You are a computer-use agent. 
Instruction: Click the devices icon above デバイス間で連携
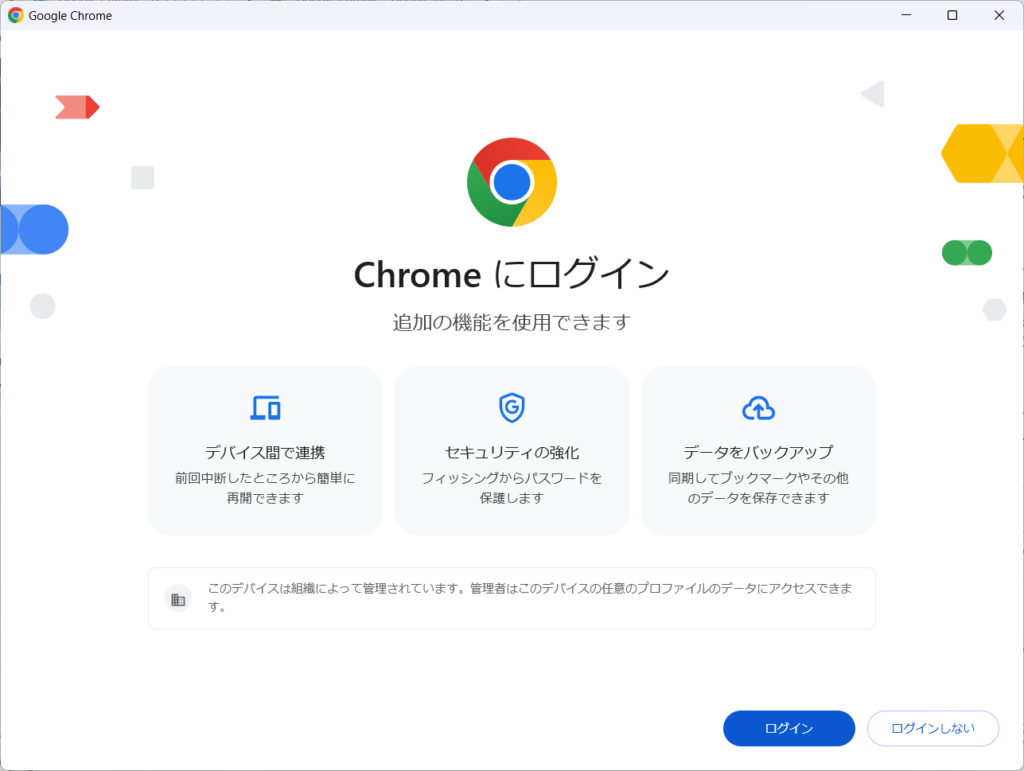click(x=265, y=408)
